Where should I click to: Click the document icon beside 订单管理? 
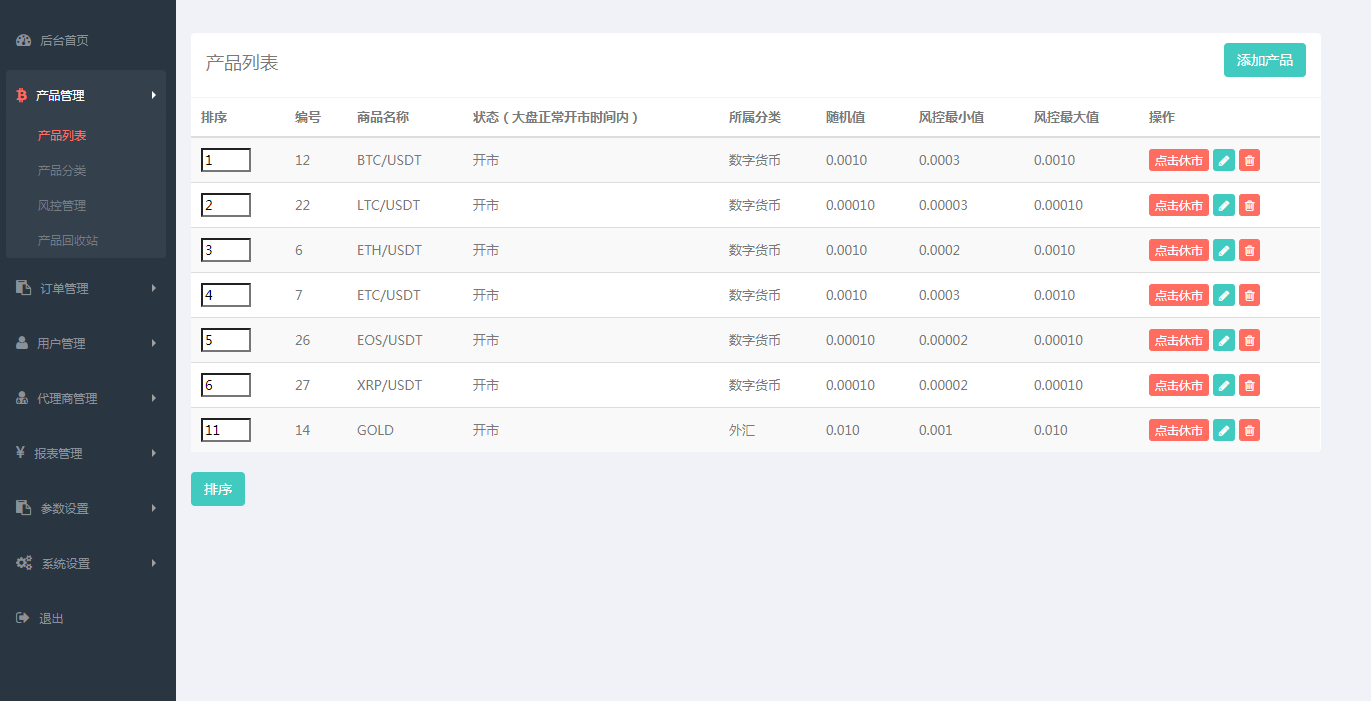23,288
